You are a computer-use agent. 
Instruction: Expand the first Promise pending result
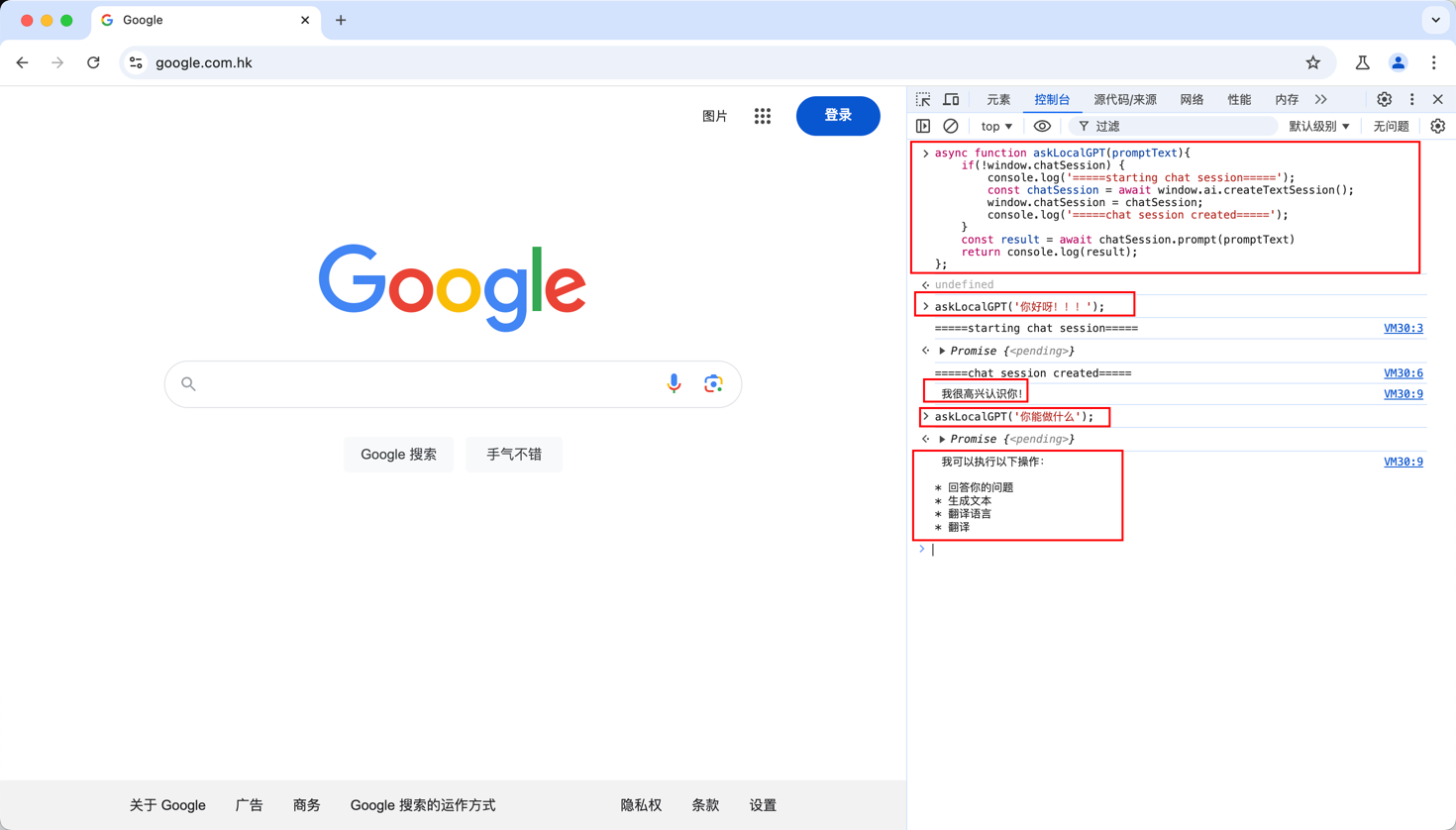(942, 351)
